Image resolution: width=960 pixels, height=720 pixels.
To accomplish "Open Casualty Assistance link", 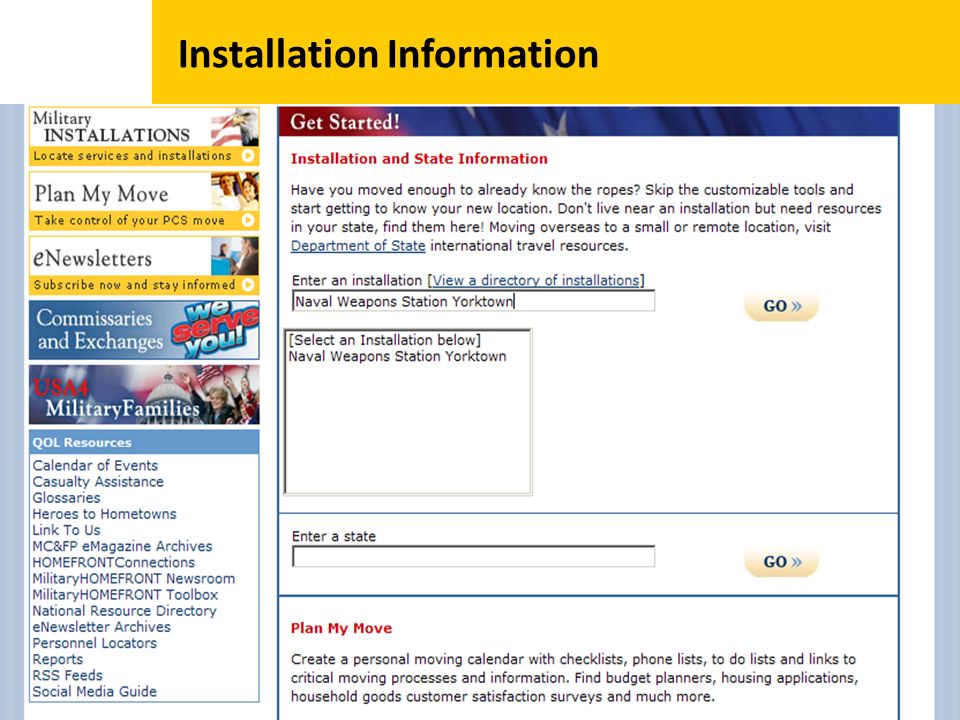I will (98, 482).
